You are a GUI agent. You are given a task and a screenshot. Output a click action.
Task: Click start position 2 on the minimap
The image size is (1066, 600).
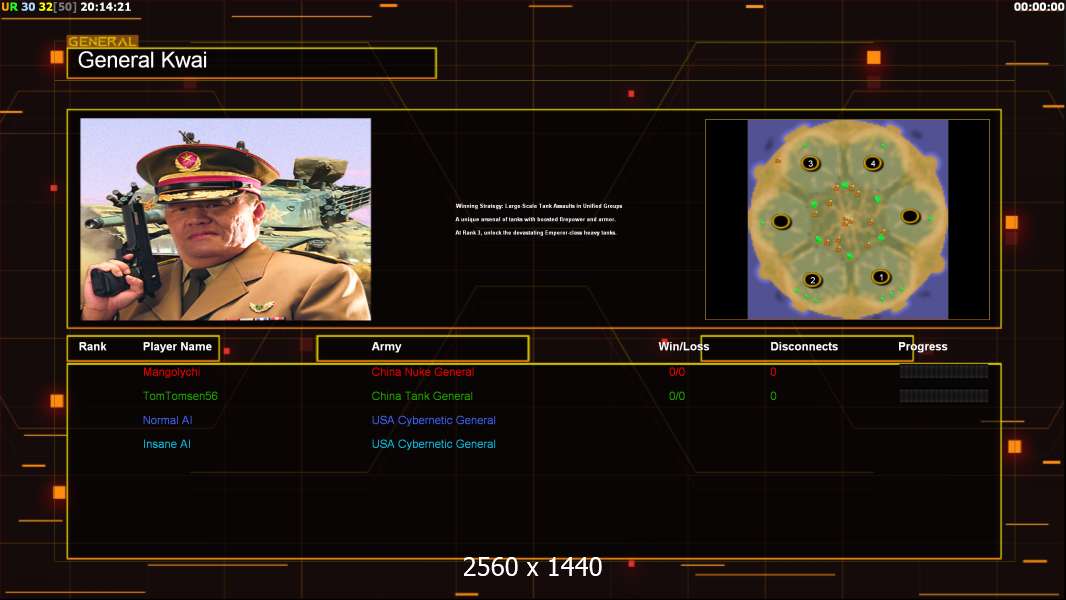coord(812,280)
